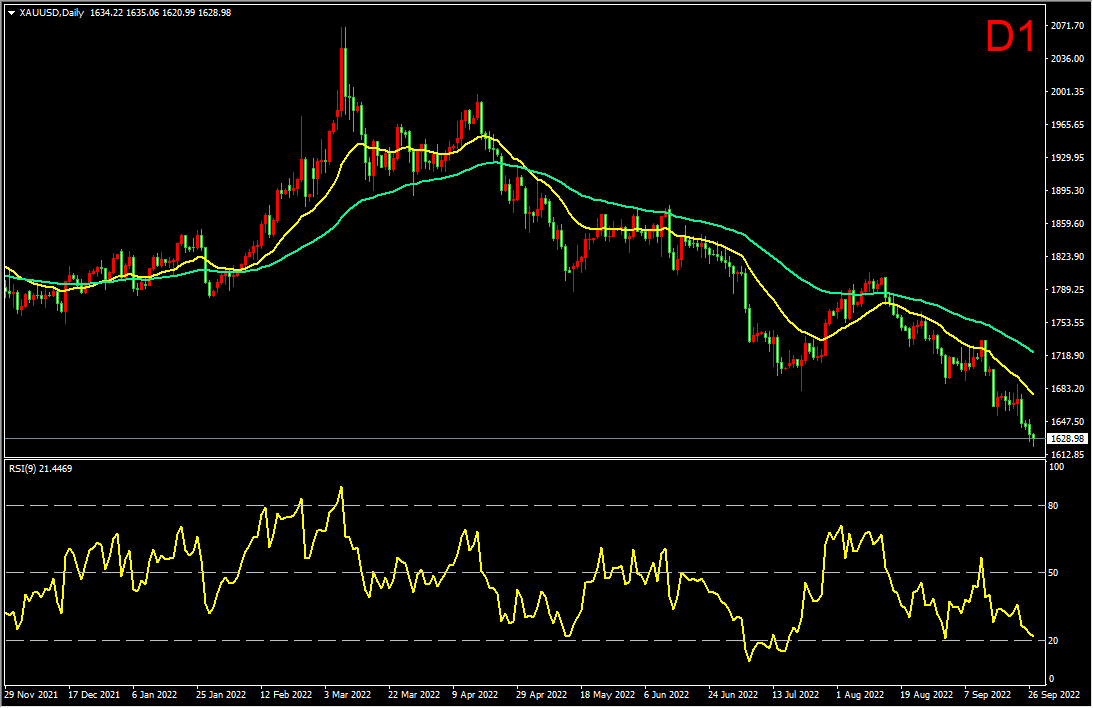Click the 19 Aug 2022 date label

click(x=926, y=695)
